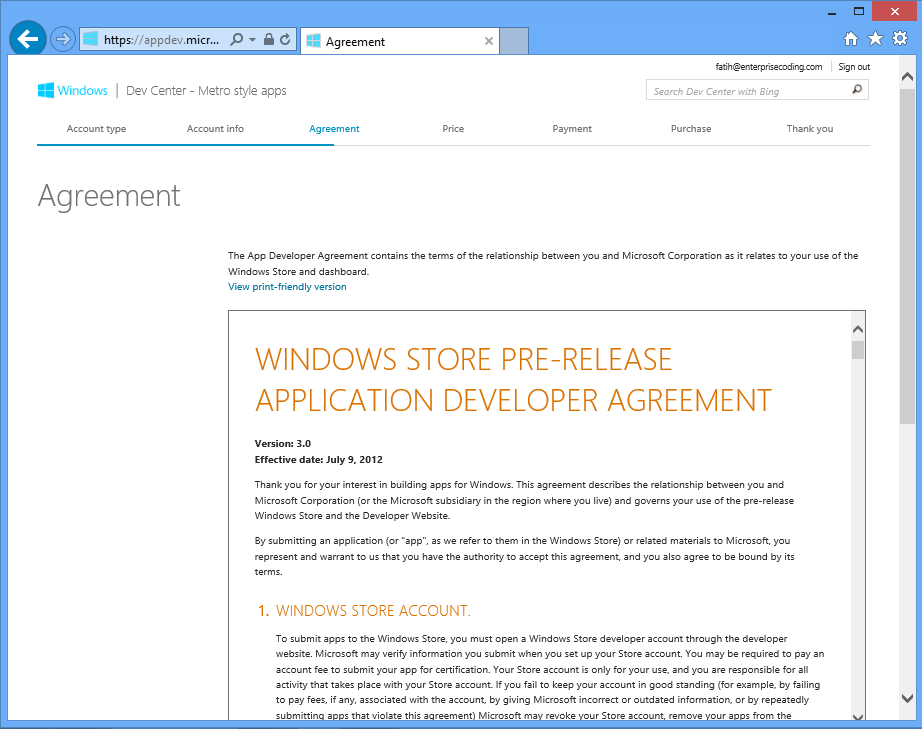
Task: Click the Windows logo in the page header
Action: tap(72, 91)
